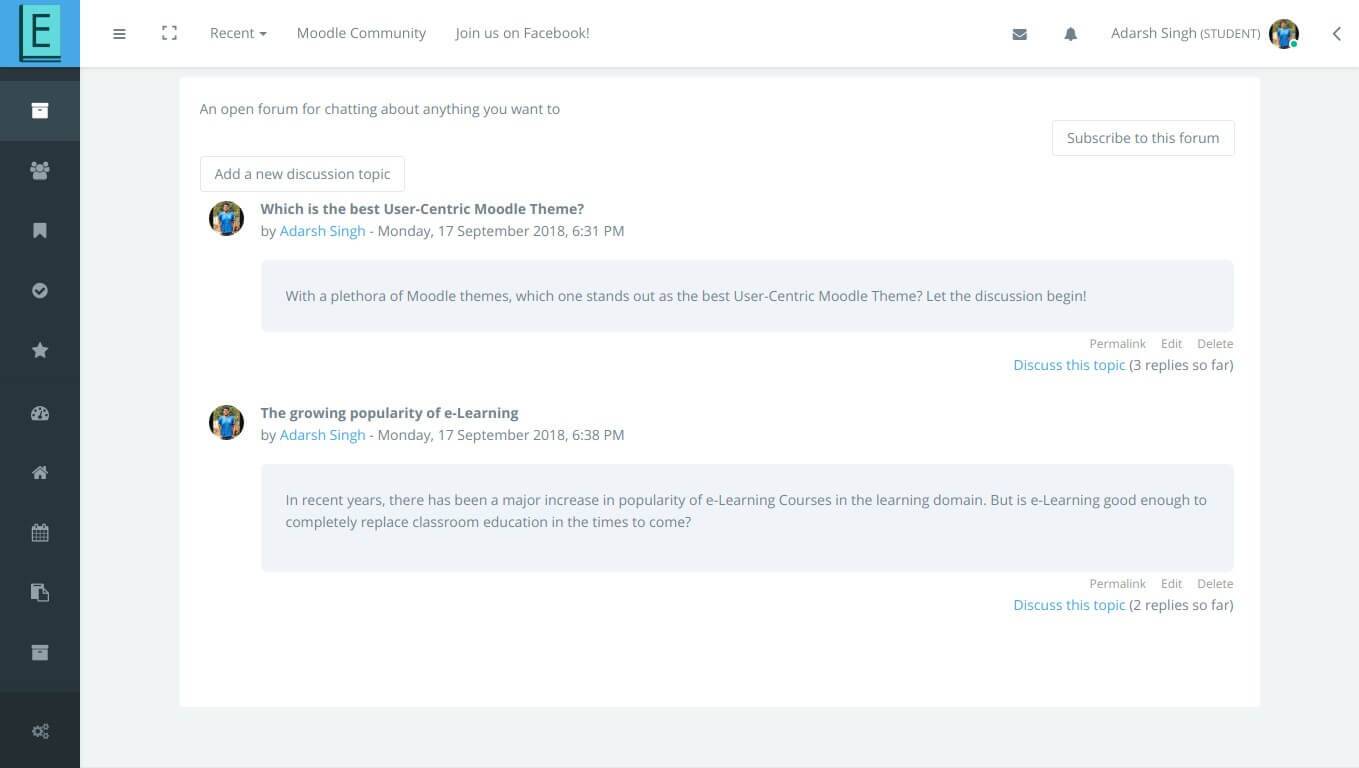Click the '(3 replies so far)' text
1359x768 pixels.
[x=1181, y=365]
